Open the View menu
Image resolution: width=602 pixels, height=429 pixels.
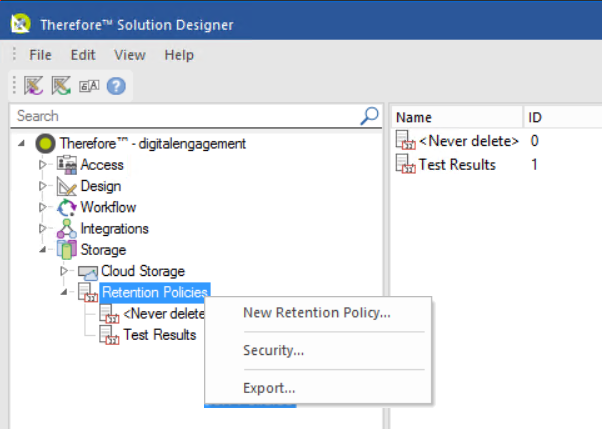point(130,55)
